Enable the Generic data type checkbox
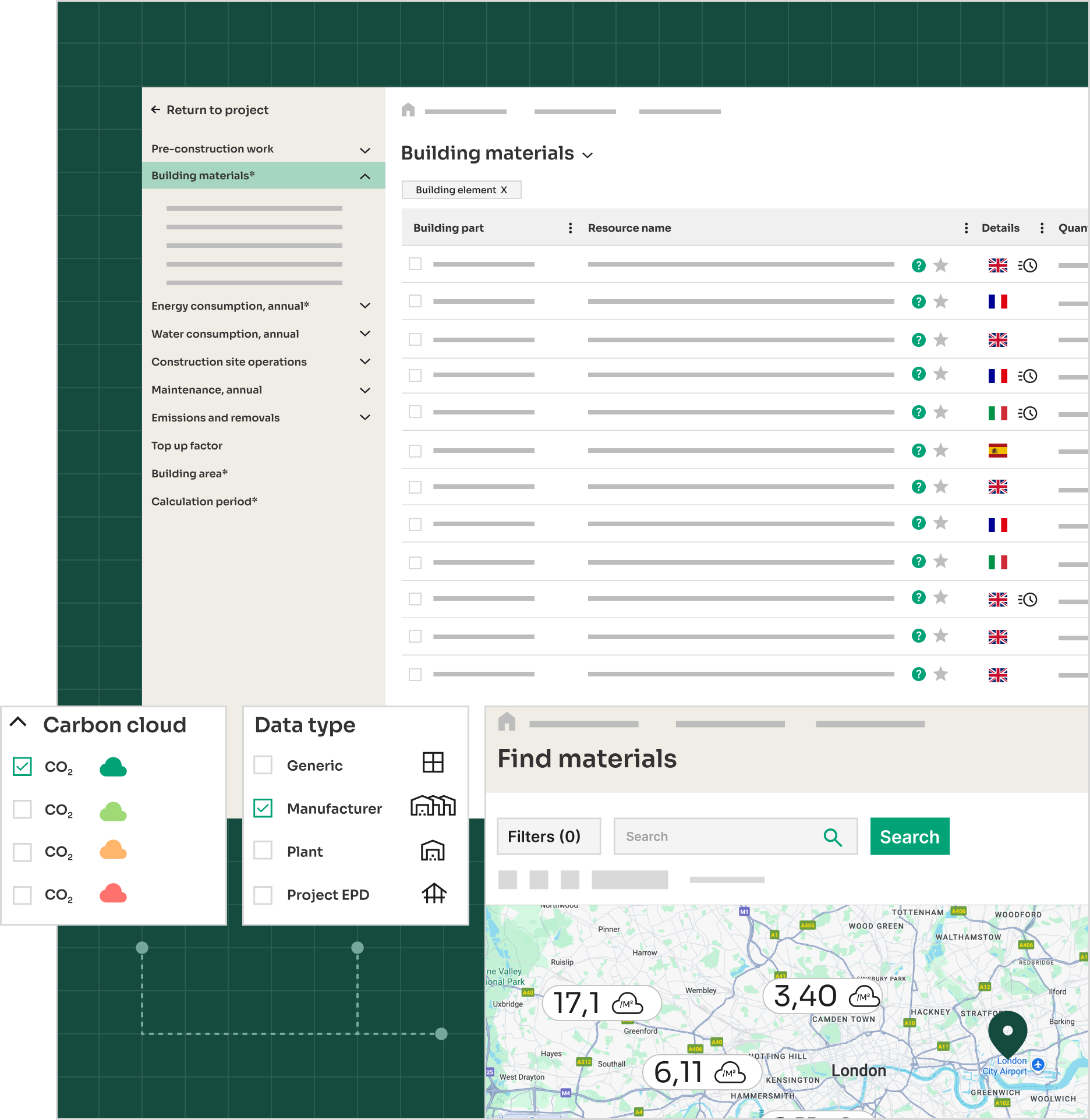This screenshot has width=1090, height=1120. pyautogui.click(x=263, y=765)
